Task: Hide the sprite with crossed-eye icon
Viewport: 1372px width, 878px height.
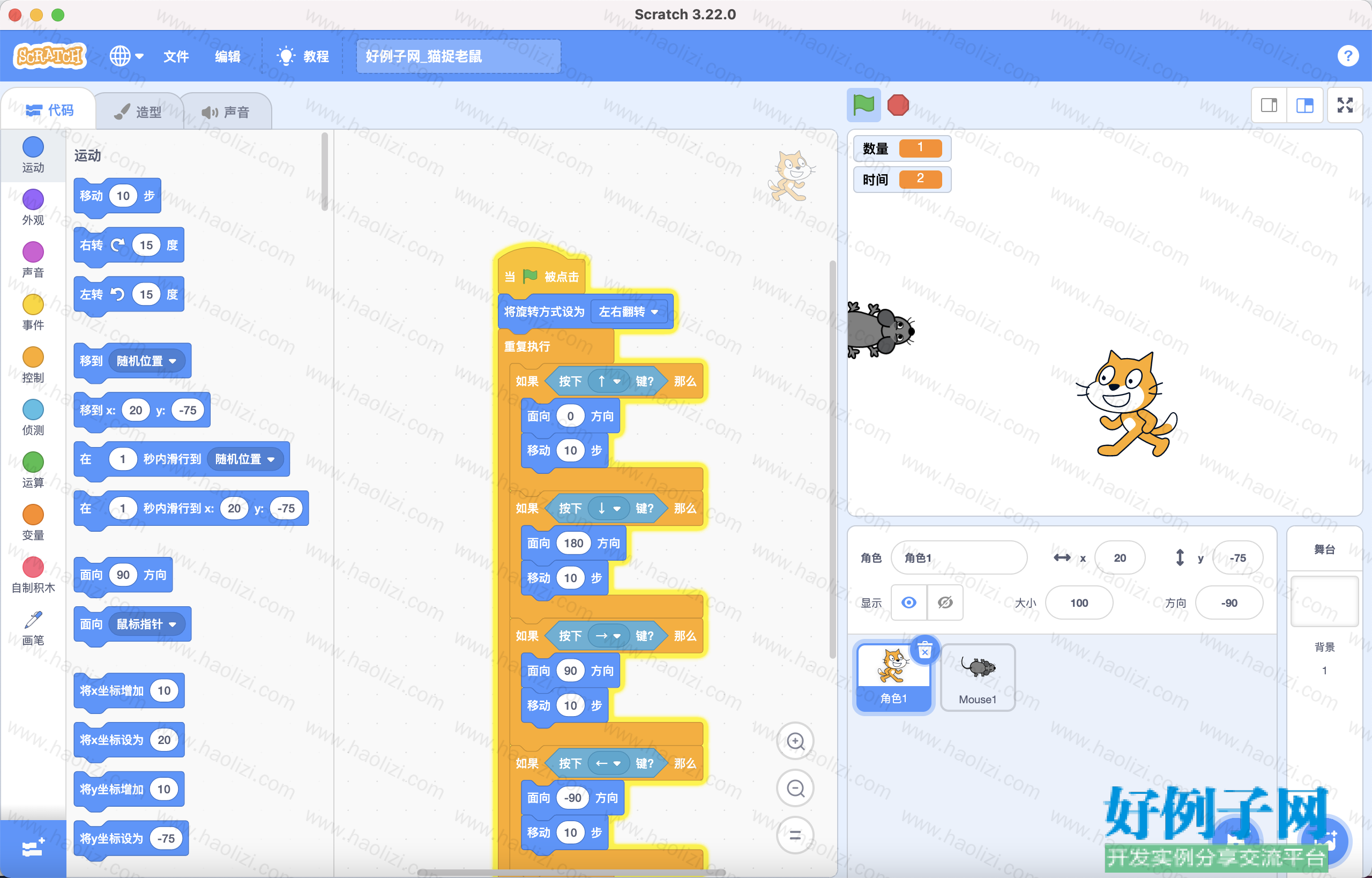Action: pos(945,602)
